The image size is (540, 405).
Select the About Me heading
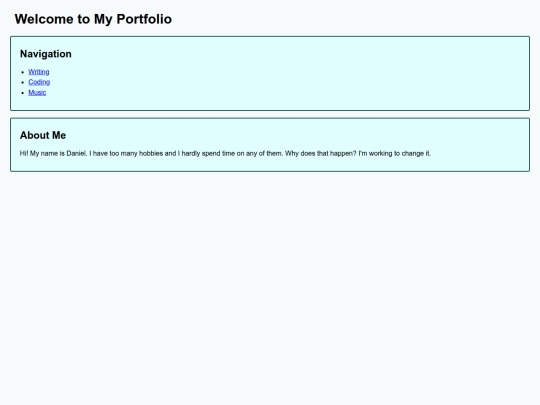[x=43, y=135]
